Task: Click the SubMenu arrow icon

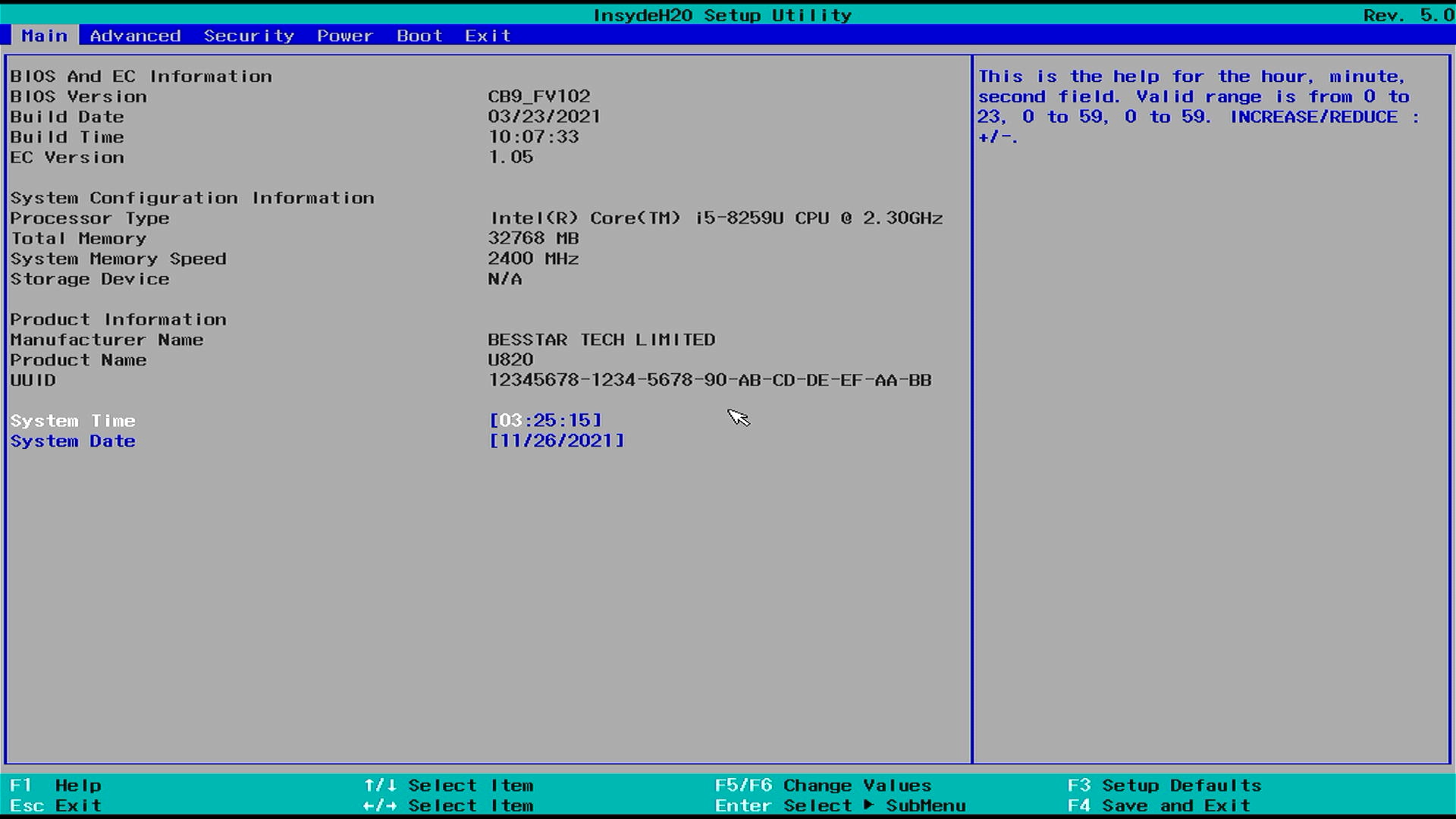Action: pos(869,805)
